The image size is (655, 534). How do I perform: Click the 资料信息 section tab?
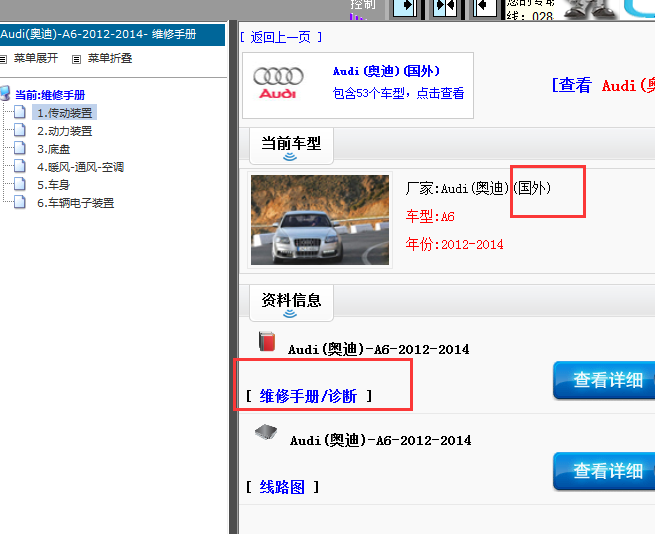coord(291,303)
